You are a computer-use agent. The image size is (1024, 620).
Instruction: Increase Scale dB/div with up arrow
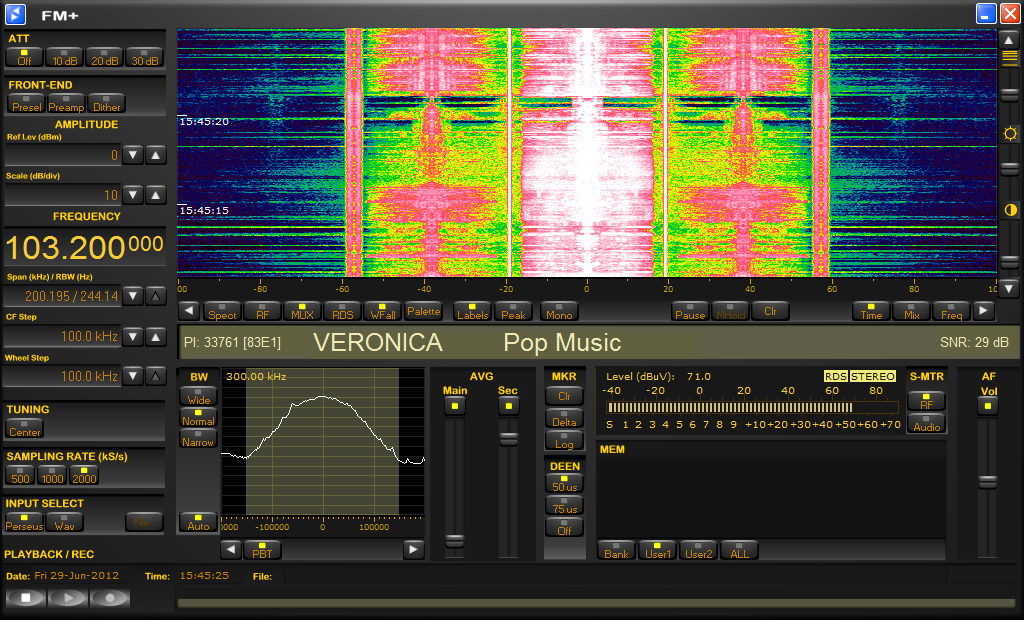[156, 195]
